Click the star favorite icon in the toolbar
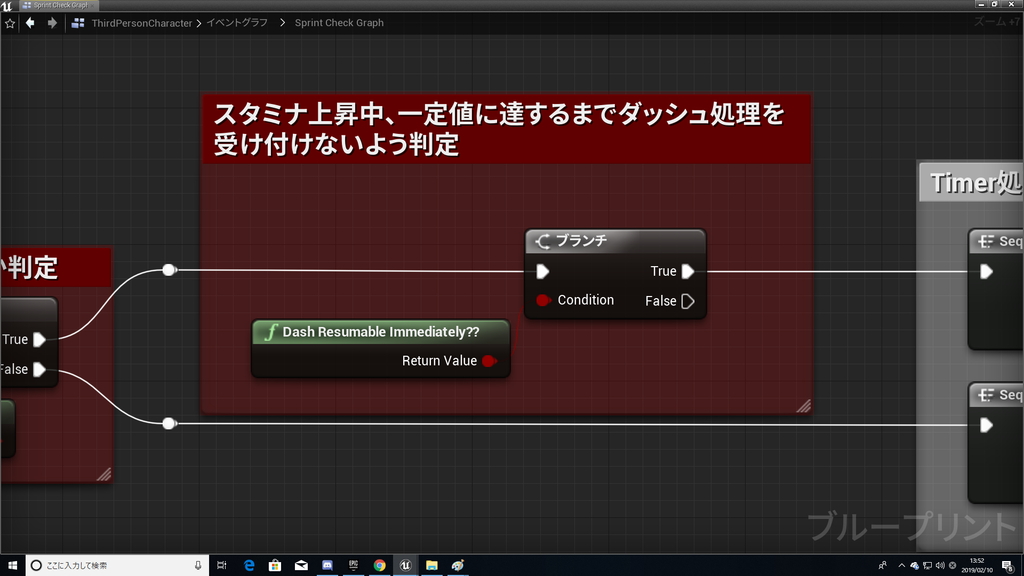Viewport: 1024px width, 576px height. tap(10, 22)
